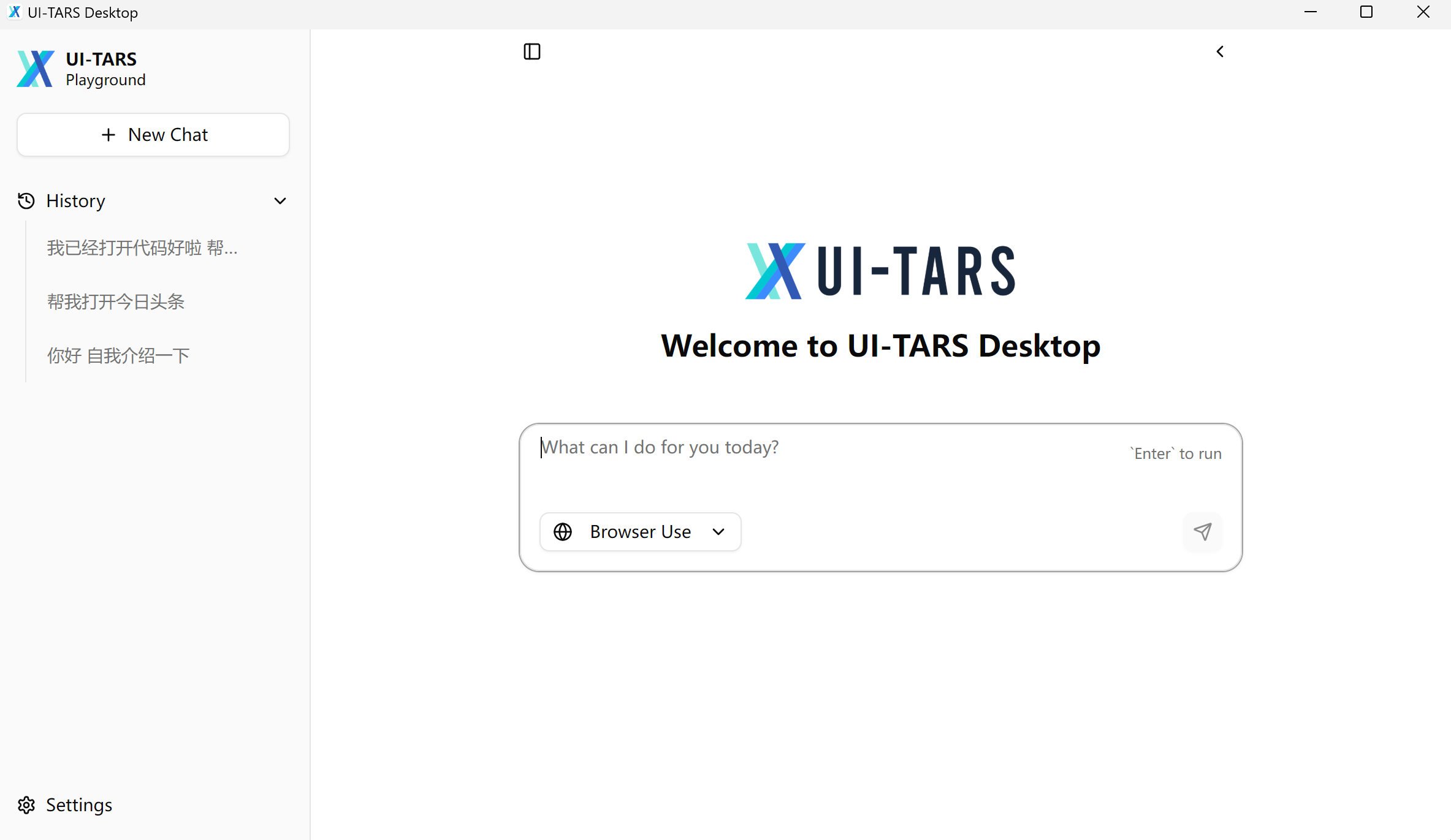The width and height of the screenshot is (1451, 840).
Task: Maximize the UI-TARS Desktop window
Action: pos(1366,12)
